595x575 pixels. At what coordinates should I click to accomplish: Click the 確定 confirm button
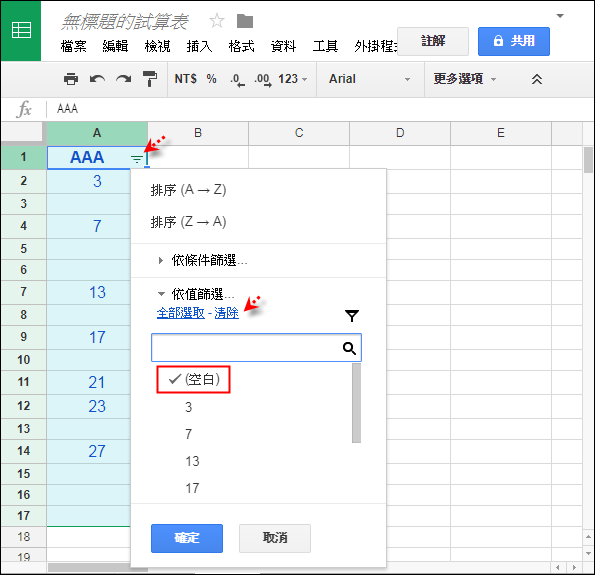tap(187, 538)
